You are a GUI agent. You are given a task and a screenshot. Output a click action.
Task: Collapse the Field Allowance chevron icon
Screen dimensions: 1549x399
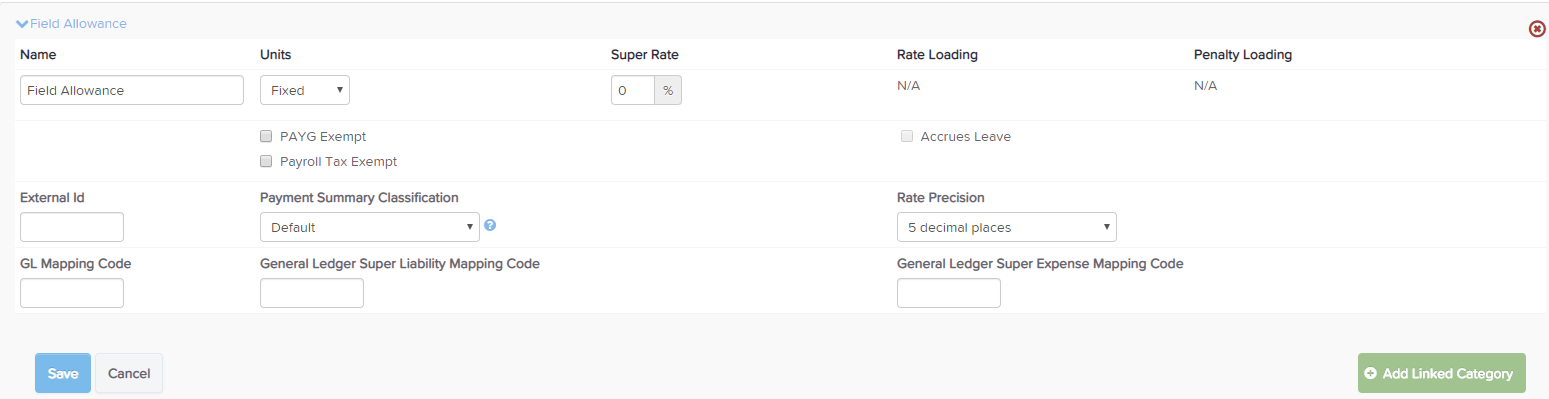tap(22, 23)
